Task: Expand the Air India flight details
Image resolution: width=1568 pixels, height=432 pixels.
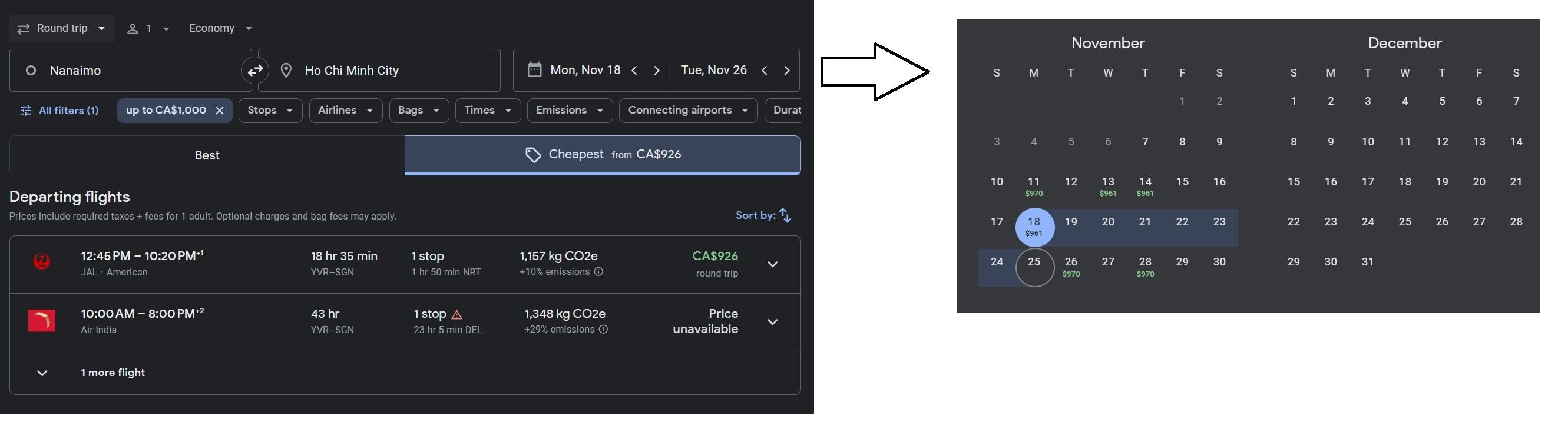Action: click(772, 323)
